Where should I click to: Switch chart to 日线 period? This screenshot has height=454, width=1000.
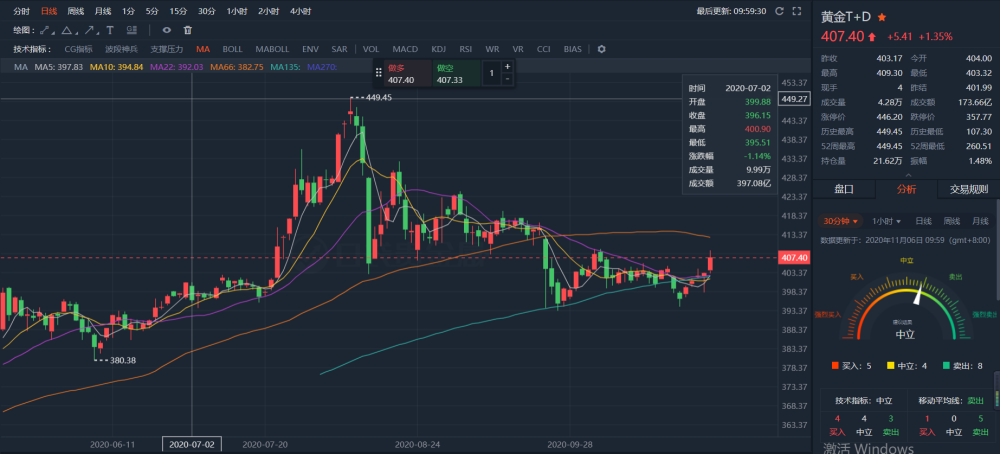tap(48, 11)
